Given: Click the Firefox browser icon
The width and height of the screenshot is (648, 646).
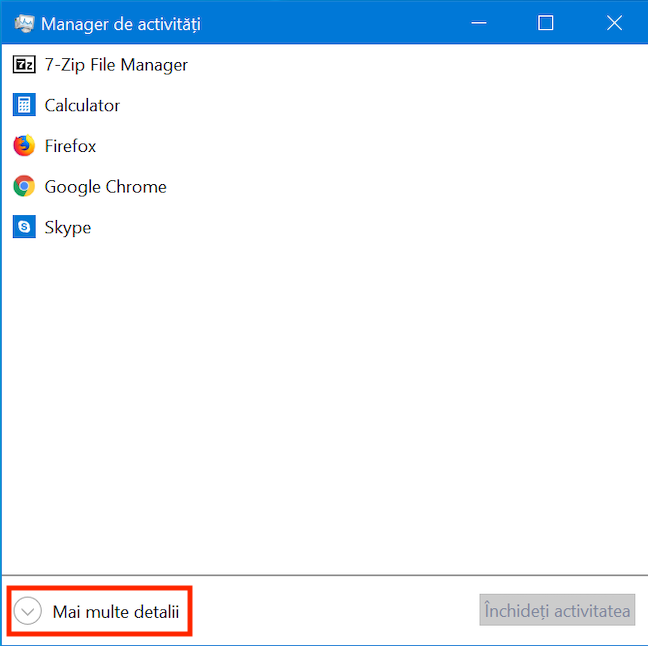Looking at the screenshot, I should point(24,145).
